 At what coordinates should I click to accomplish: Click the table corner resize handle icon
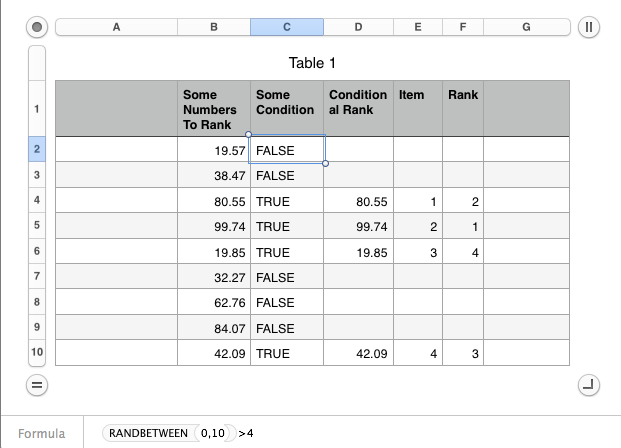pos(589,385)
